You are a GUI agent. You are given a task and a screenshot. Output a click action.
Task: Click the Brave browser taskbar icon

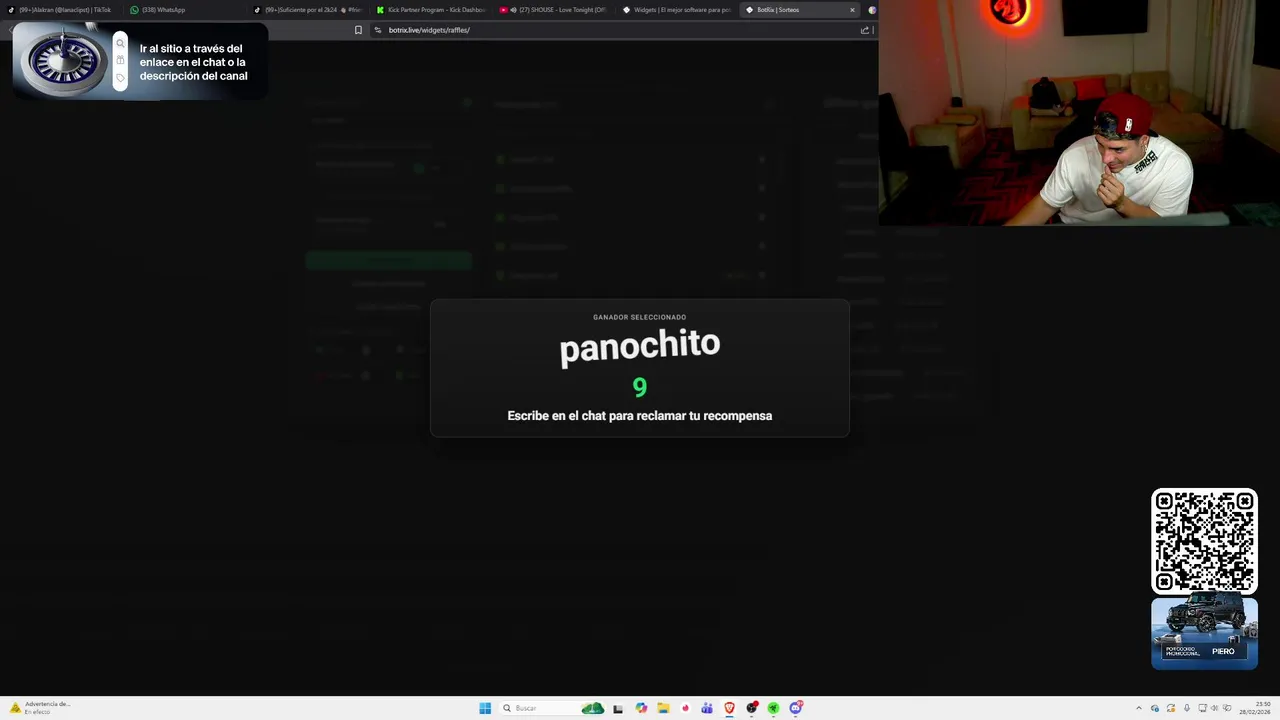point(729,708)
